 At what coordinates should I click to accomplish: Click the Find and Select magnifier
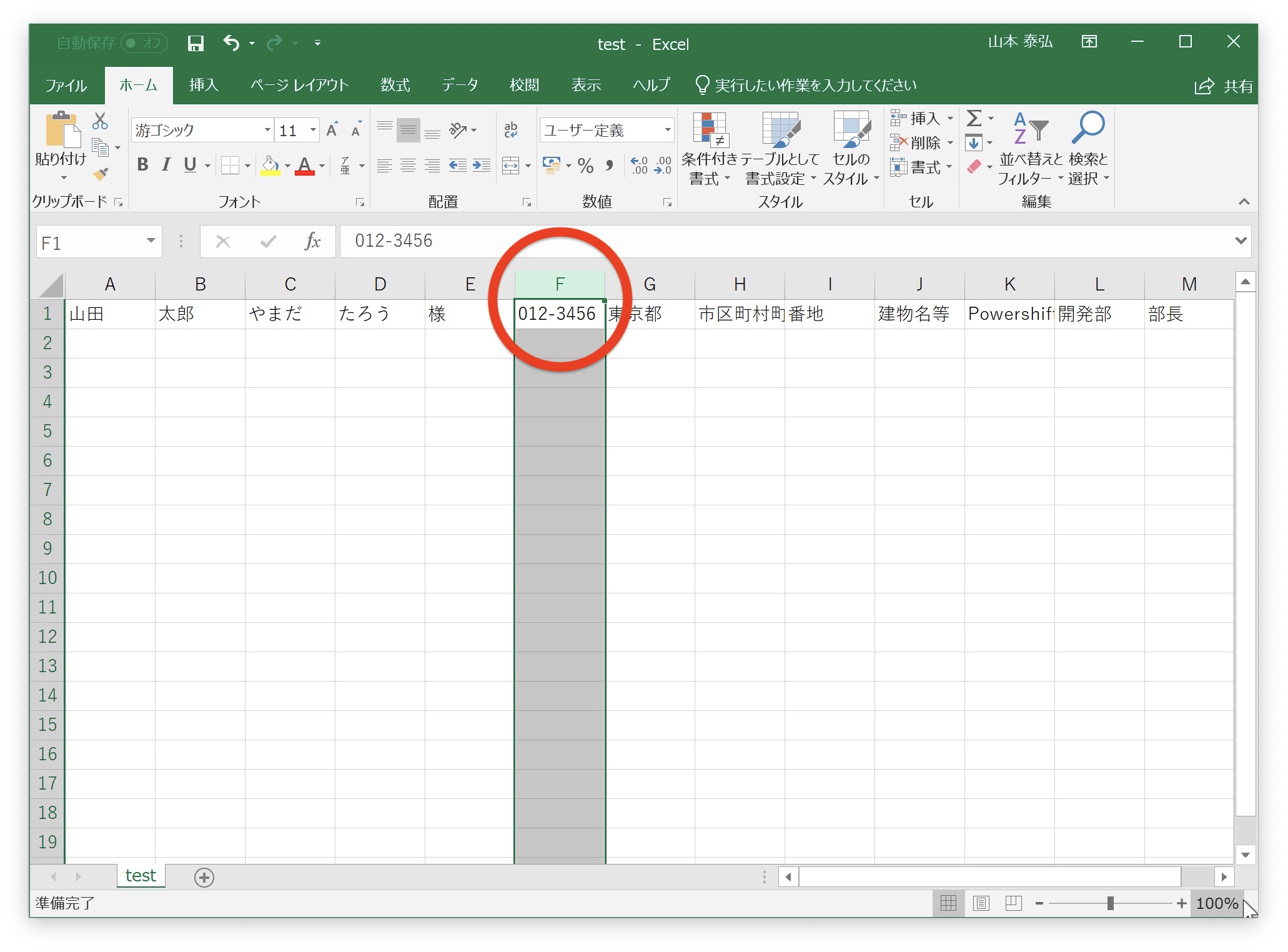click(x=1087, y=128)
